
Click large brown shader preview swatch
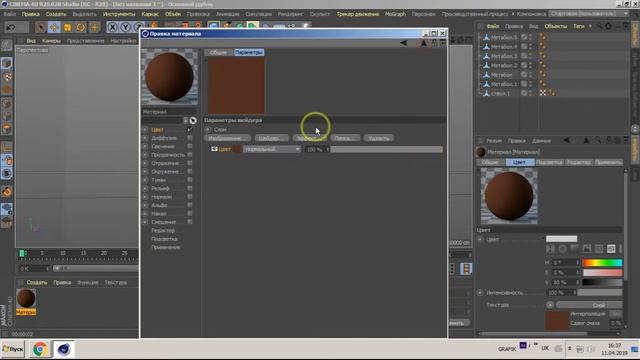(236, 85)
